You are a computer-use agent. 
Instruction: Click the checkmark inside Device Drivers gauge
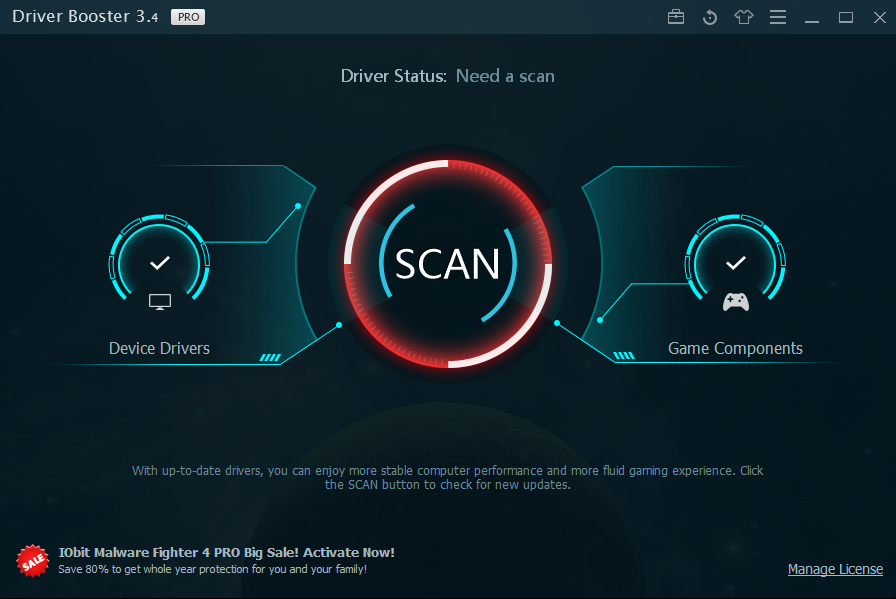pyautogui.click(x=159, y=262)
